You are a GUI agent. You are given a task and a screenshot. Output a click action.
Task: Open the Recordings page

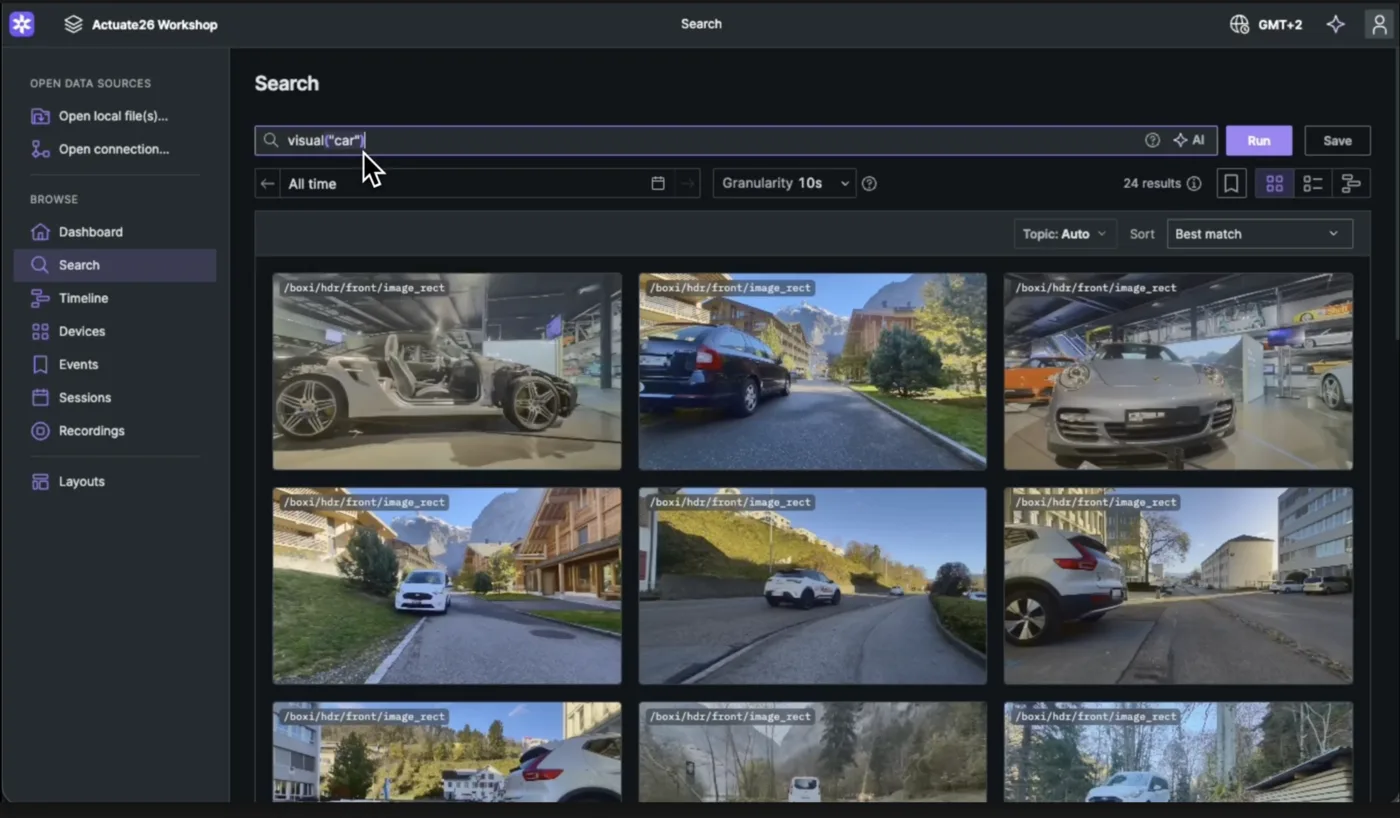[x=115, y=431]
